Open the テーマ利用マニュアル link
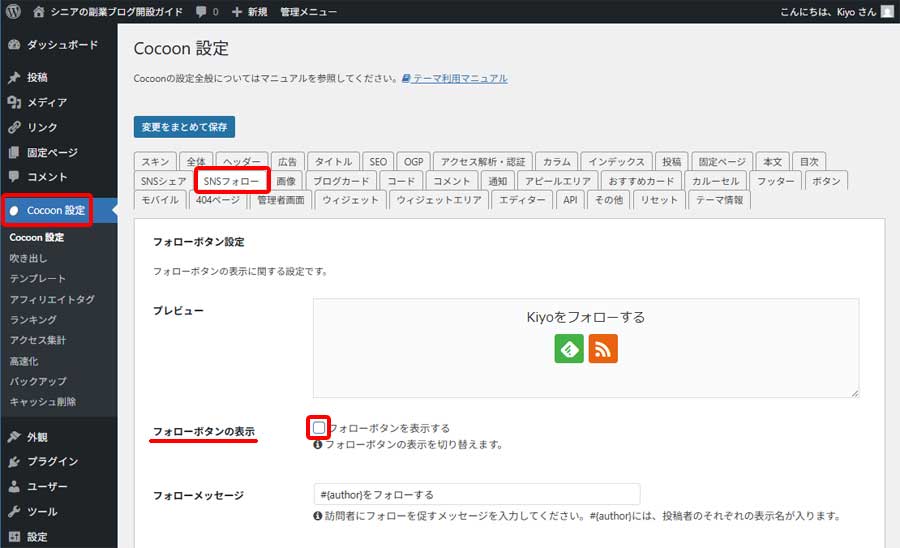This screenshot has width=900, height=548. coord(460,78)
